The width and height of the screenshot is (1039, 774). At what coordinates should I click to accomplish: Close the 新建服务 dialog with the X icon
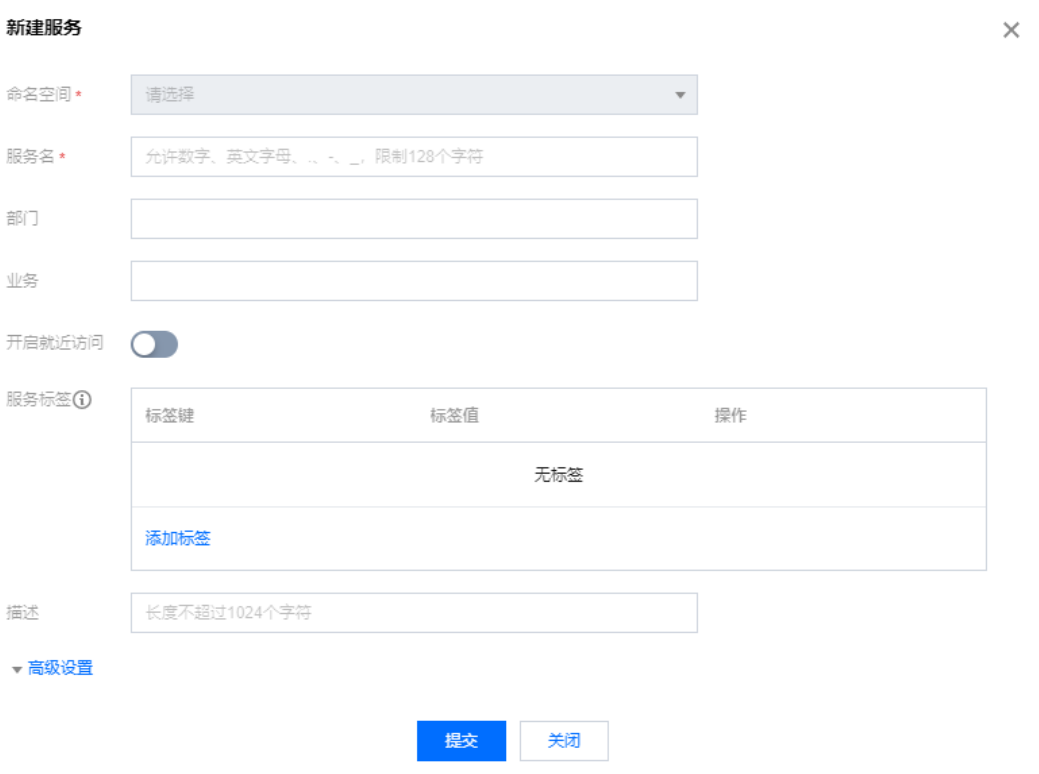(x=1011, y=30)
